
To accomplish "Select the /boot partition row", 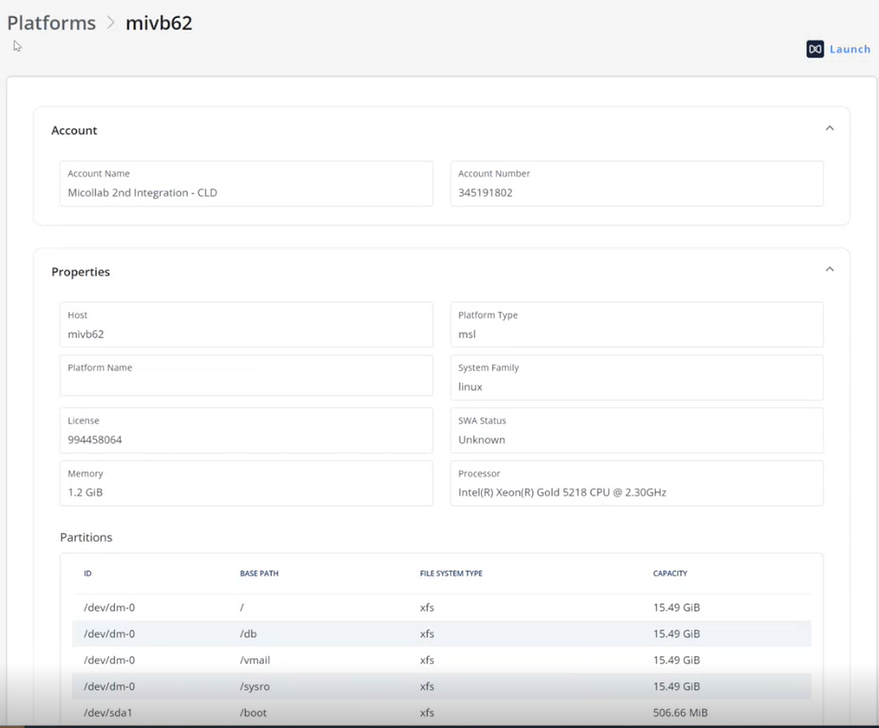I will pyautogui.click(x=442, y=713).
